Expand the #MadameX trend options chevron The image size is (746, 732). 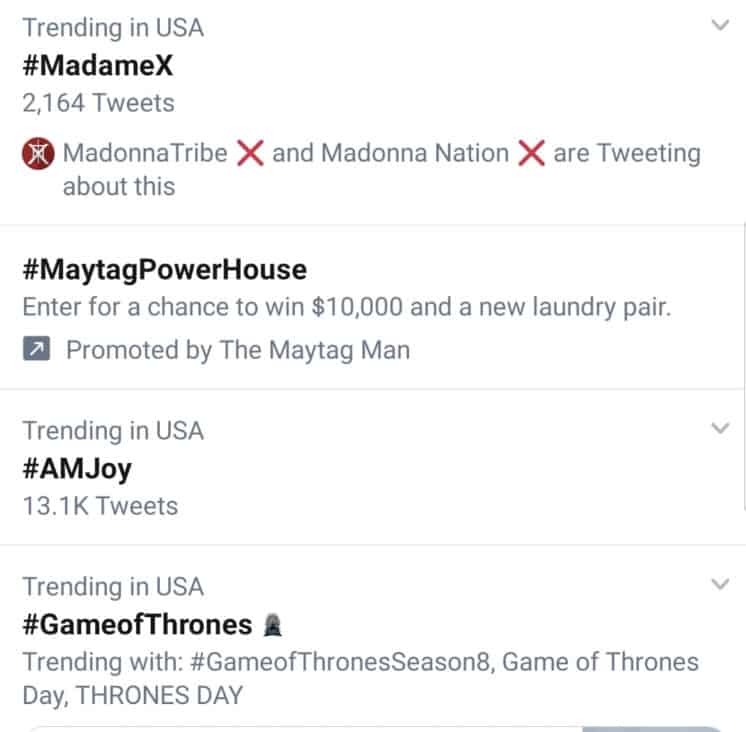coord(719,27)
